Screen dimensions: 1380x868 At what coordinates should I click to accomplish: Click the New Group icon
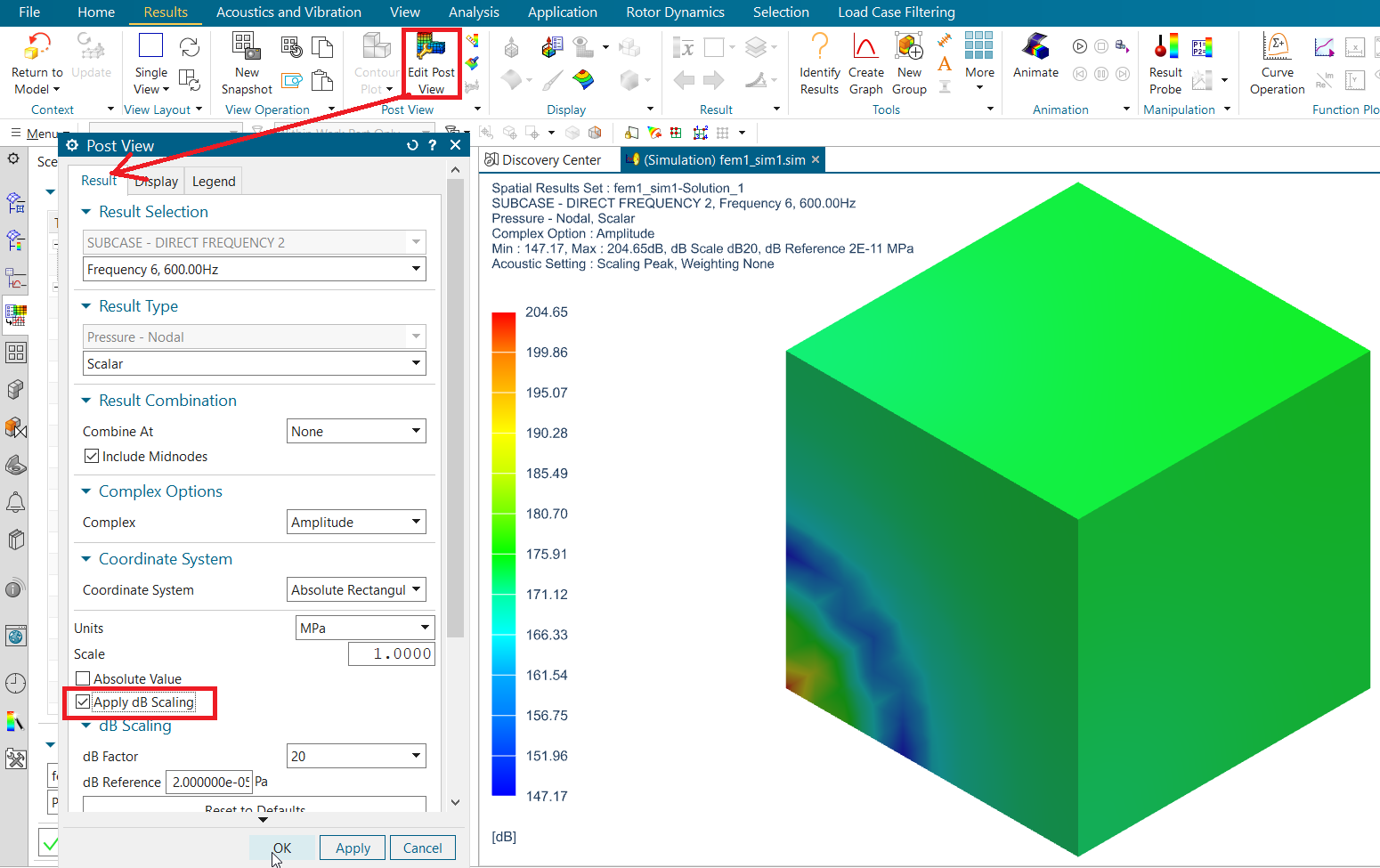coord(909,46)
